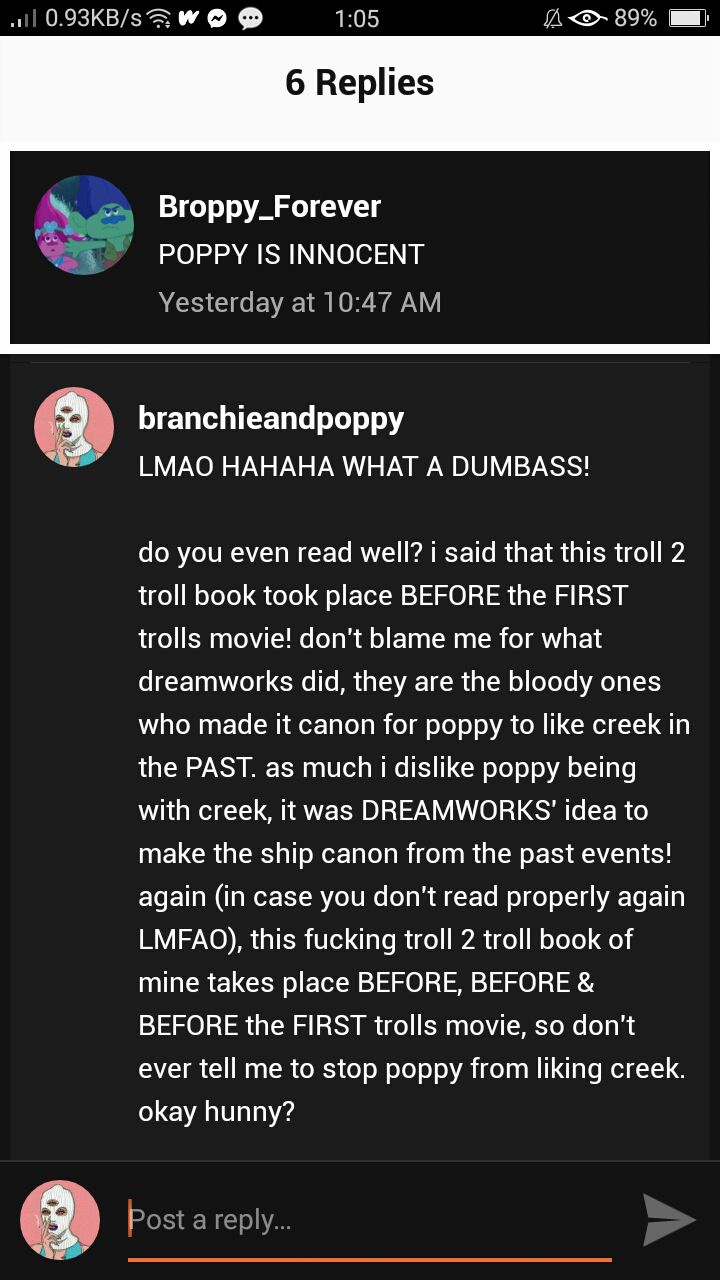Tap the Yesterday at 10:47 AM timestamp
720x1280 pixels.
[x=300, y=302]
